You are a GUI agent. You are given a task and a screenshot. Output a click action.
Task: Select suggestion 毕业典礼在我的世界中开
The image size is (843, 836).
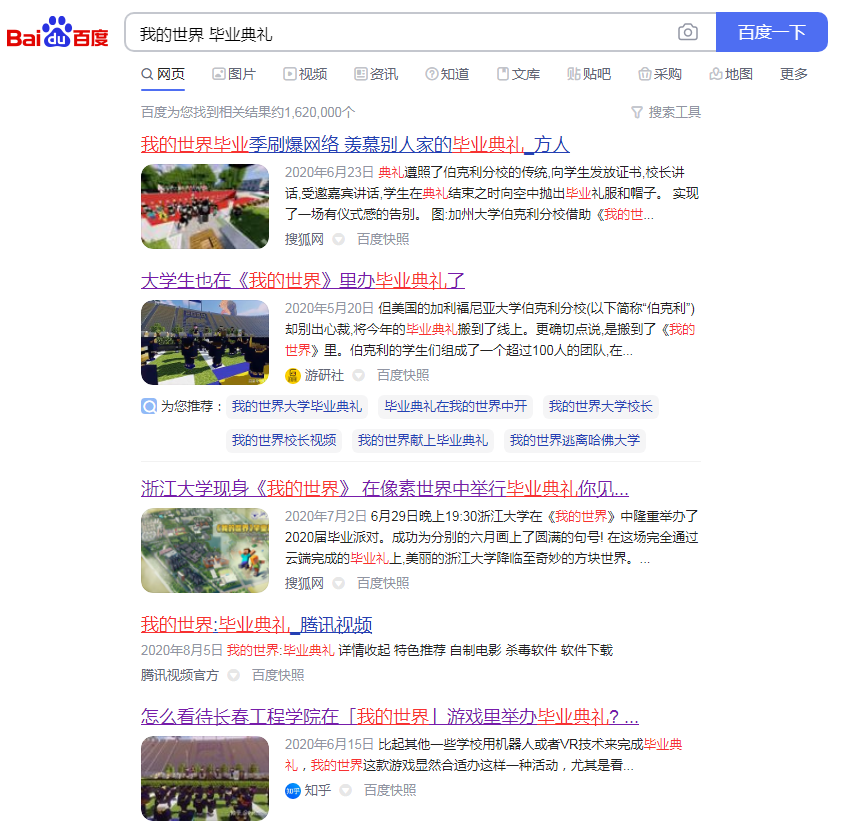tap(455, 406)
